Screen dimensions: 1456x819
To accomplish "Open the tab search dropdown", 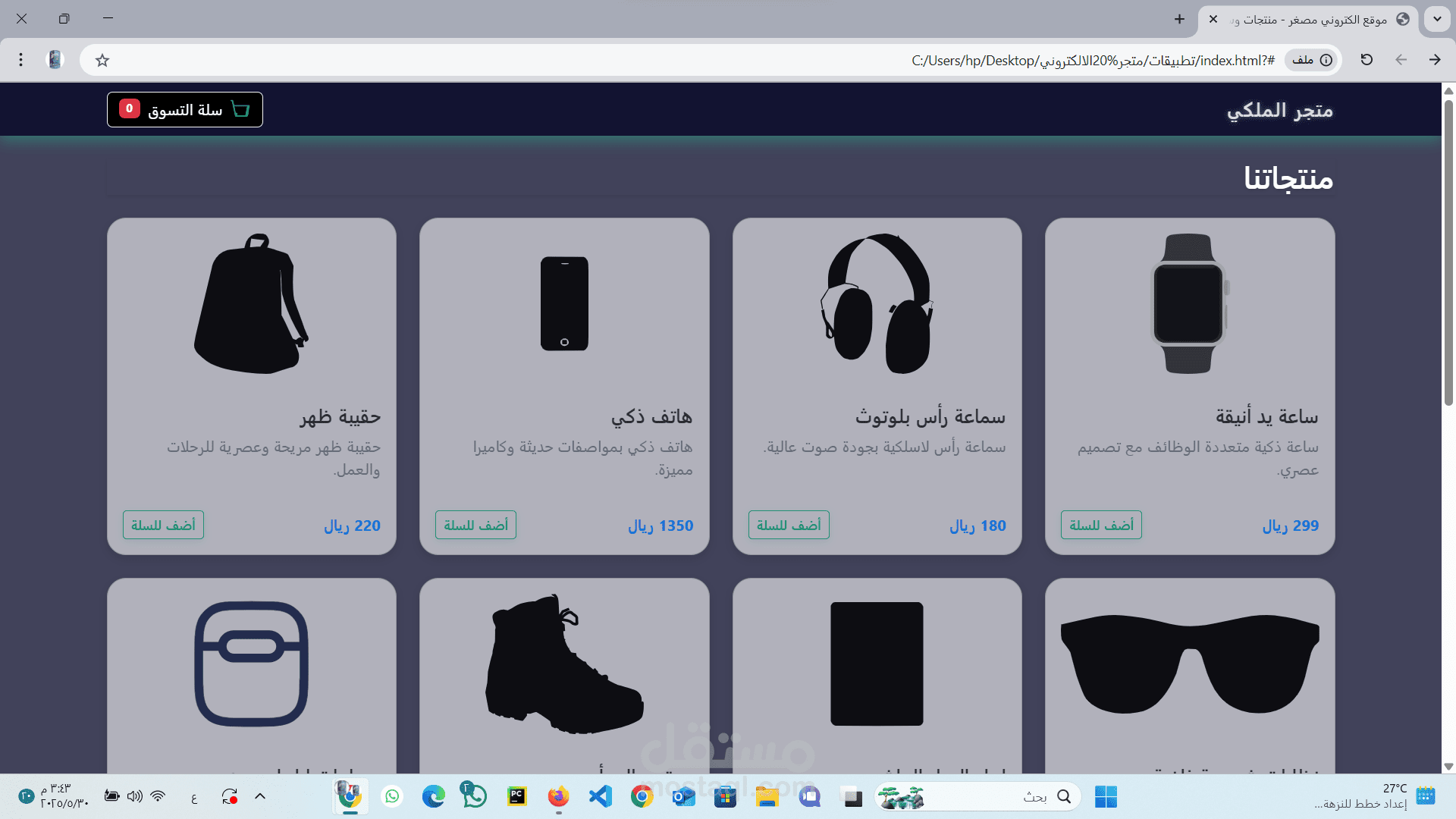I will coord(1437,19).
